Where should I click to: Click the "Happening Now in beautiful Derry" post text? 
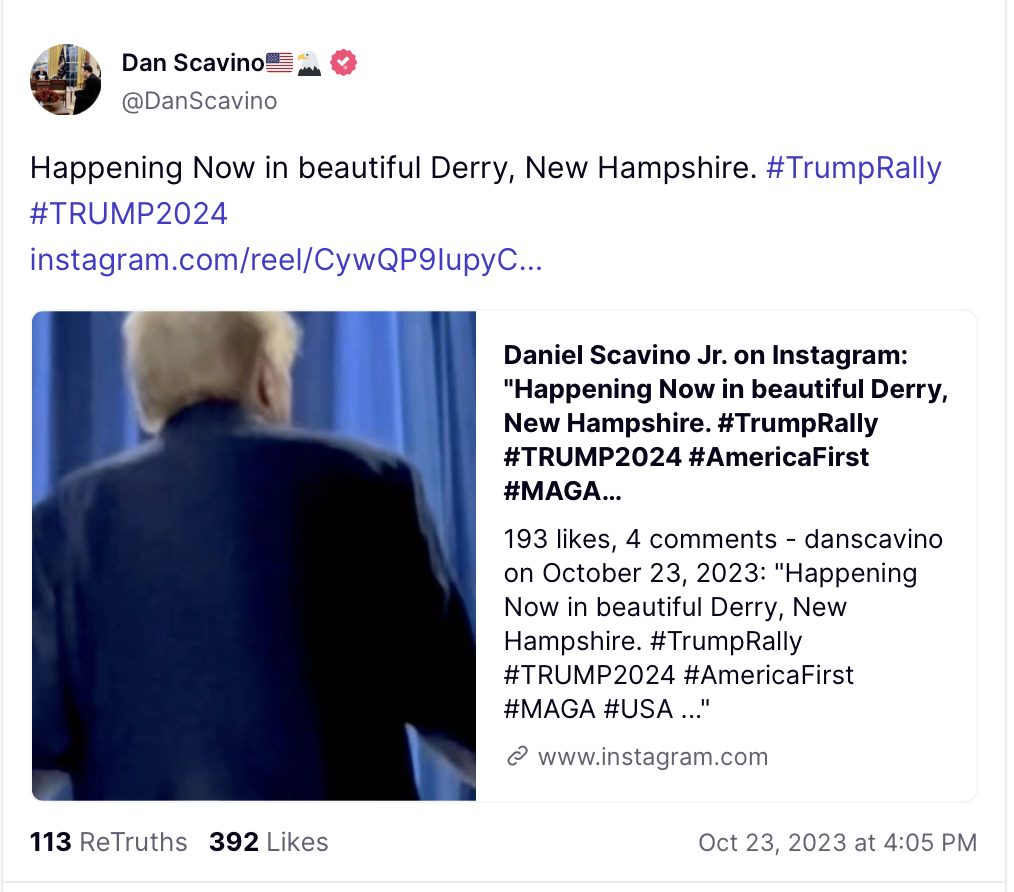[392, 168]
